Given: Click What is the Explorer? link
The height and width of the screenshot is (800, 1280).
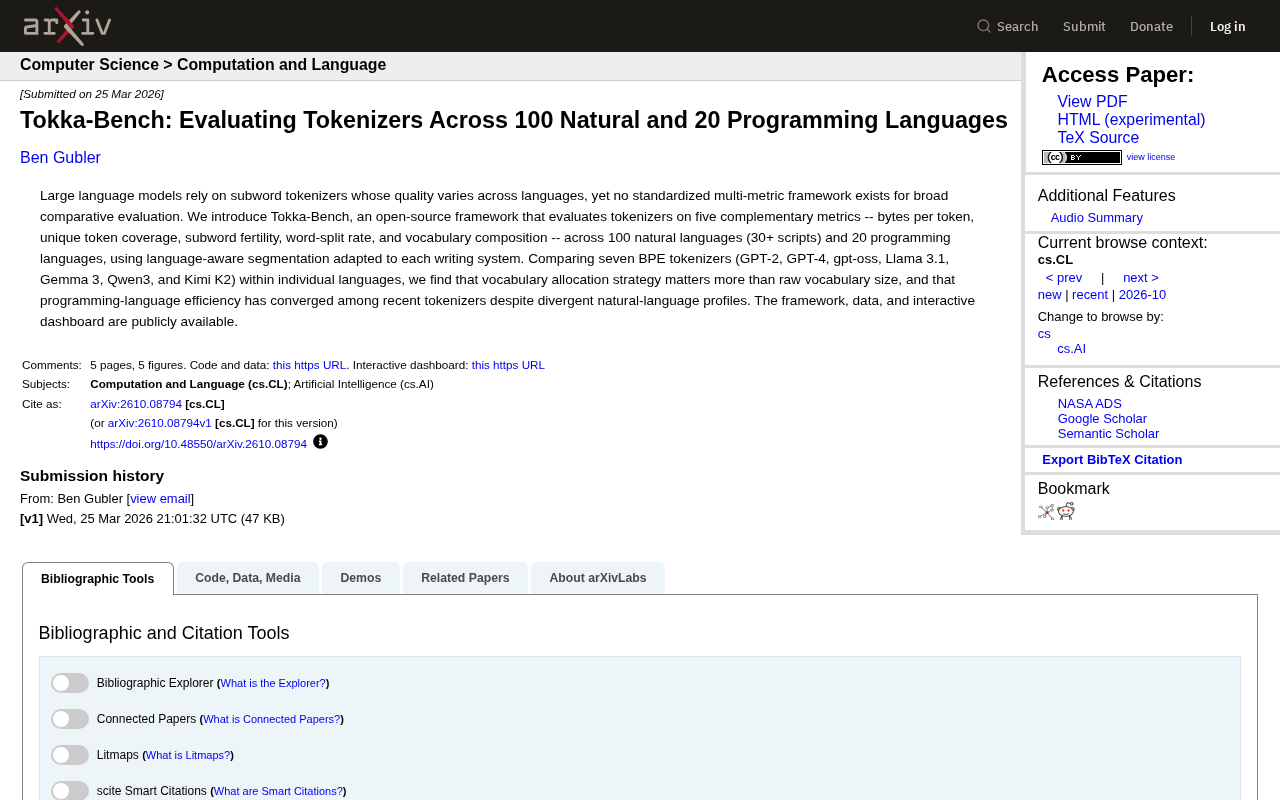Looking at the screenshot, I should (x=273, y=683).
